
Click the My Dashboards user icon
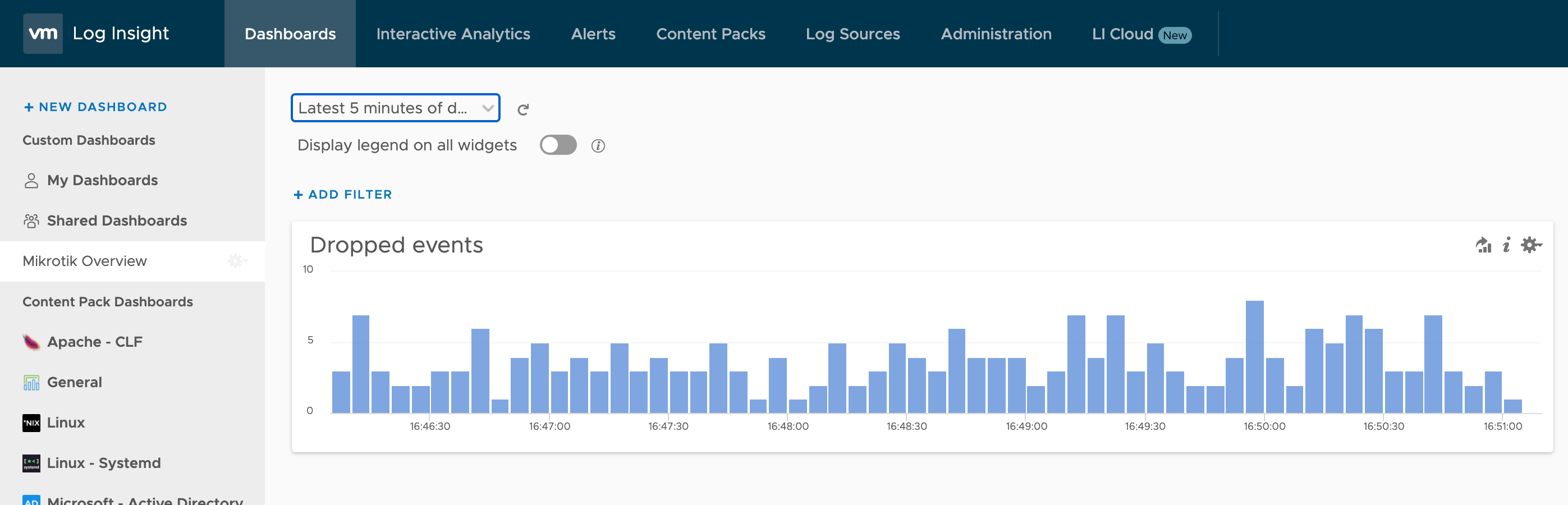[31, 181]
